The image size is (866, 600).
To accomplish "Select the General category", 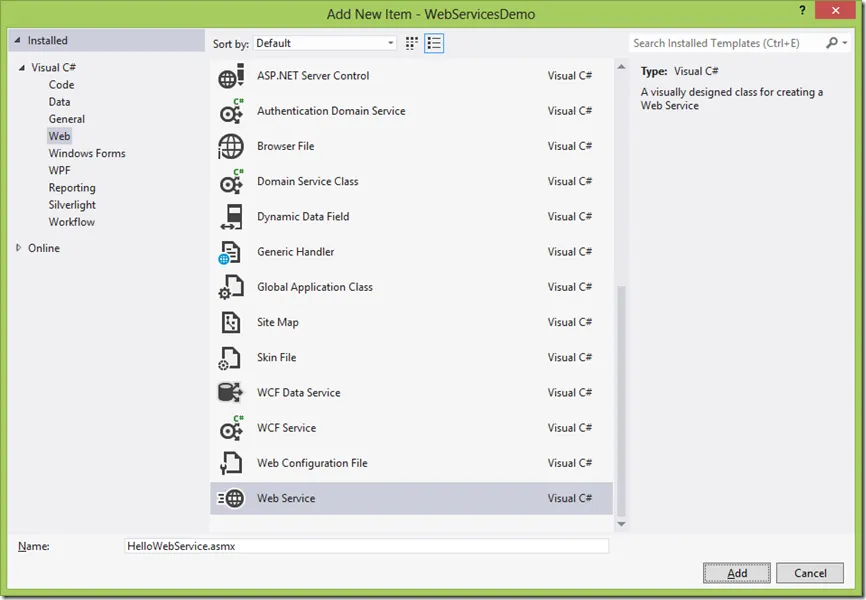I will pyautogui.click(x=66, y=119).
